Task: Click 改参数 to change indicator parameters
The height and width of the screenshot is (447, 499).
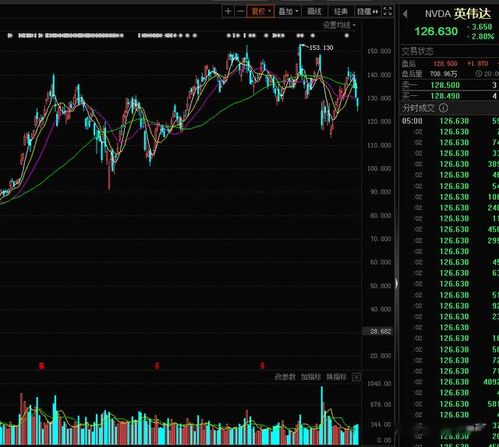Action: pos(285,377)
